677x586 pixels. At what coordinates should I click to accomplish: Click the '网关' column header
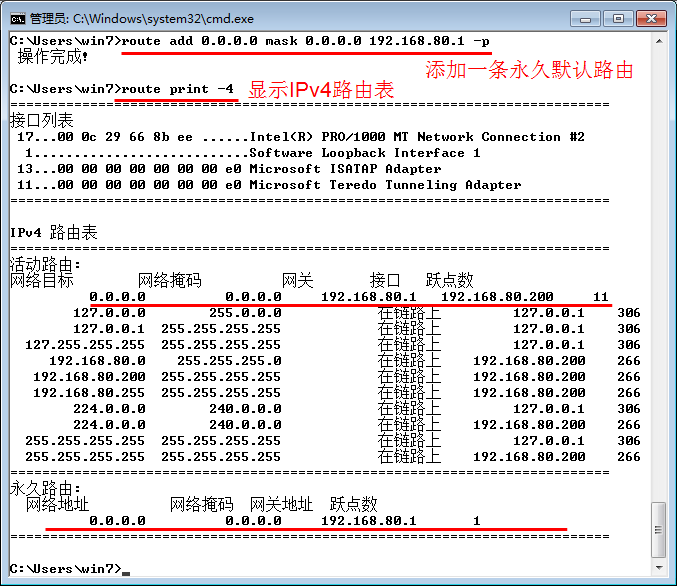(297, 280)
